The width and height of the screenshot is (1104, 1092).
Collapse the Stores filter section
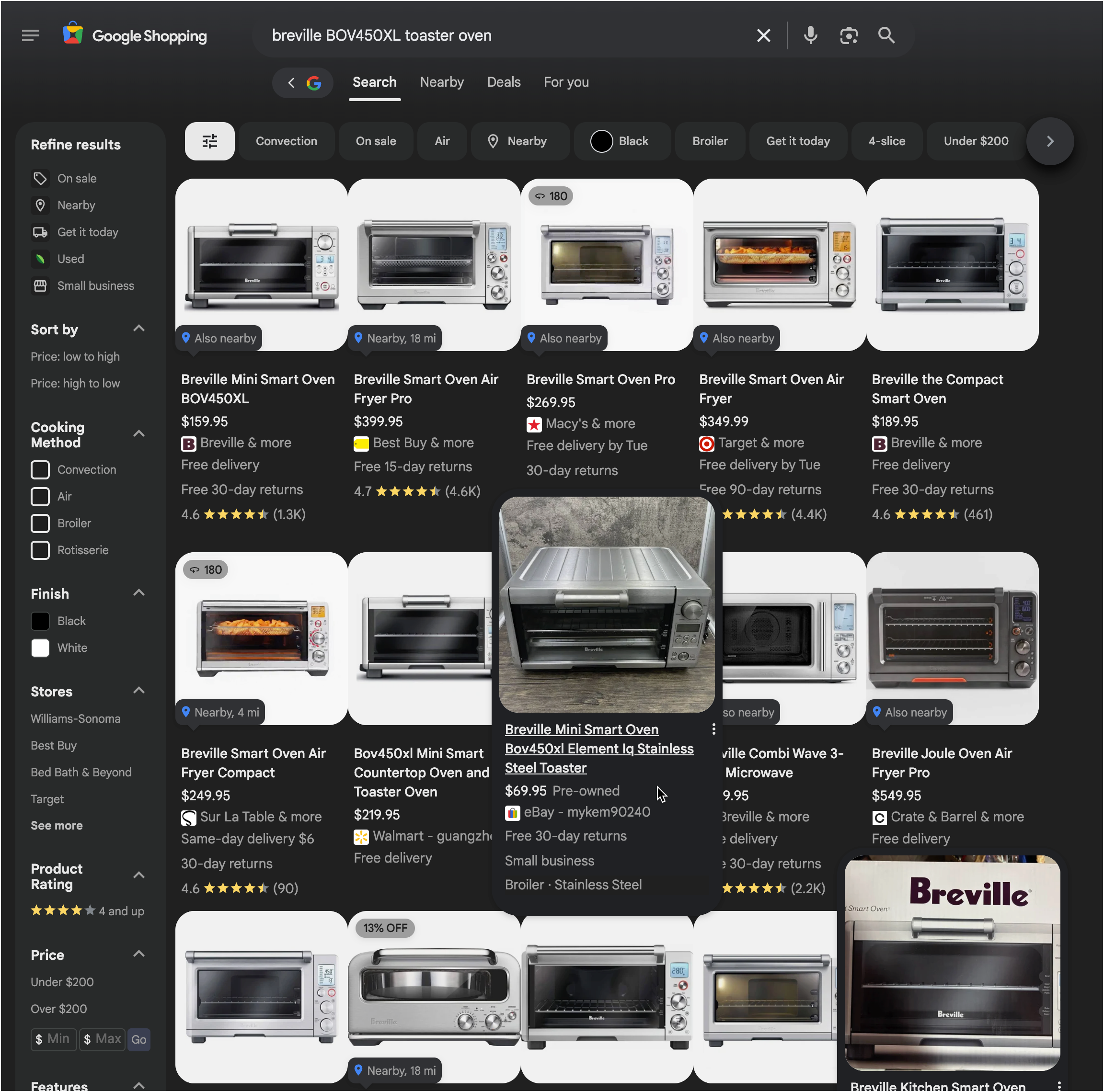[x=139, y=691]
